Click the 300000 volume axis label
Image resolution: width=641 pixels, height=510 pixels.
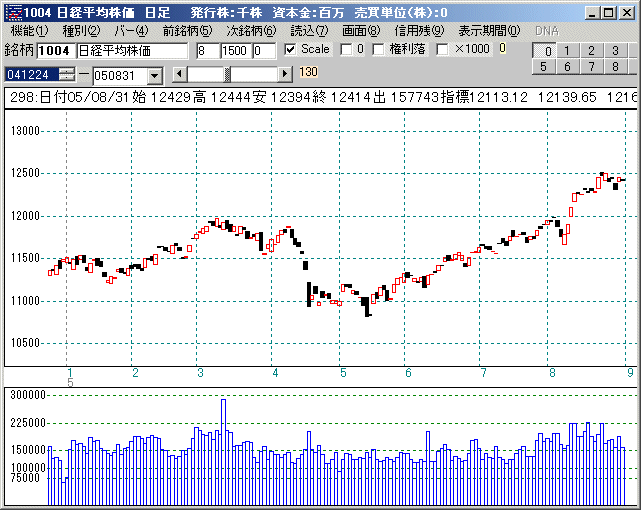28,395
